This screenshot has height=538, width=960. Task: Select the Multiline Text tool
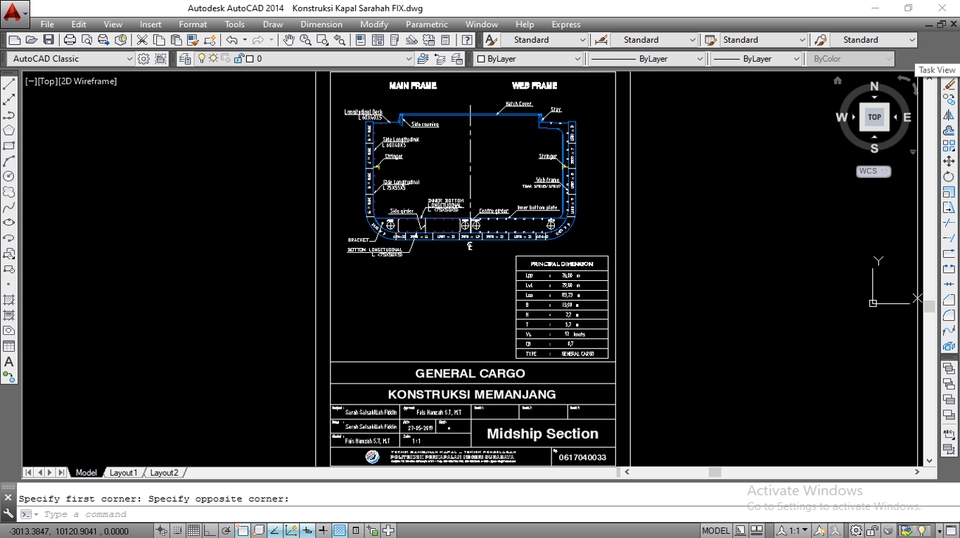[9, 362]
